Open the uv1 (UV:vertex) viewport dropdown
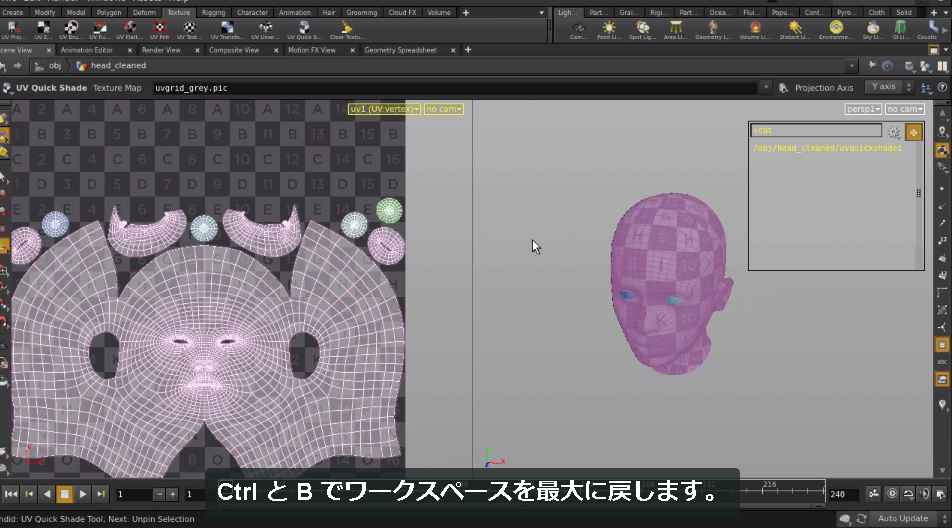 pyautogui.click(x=384, y=109)
